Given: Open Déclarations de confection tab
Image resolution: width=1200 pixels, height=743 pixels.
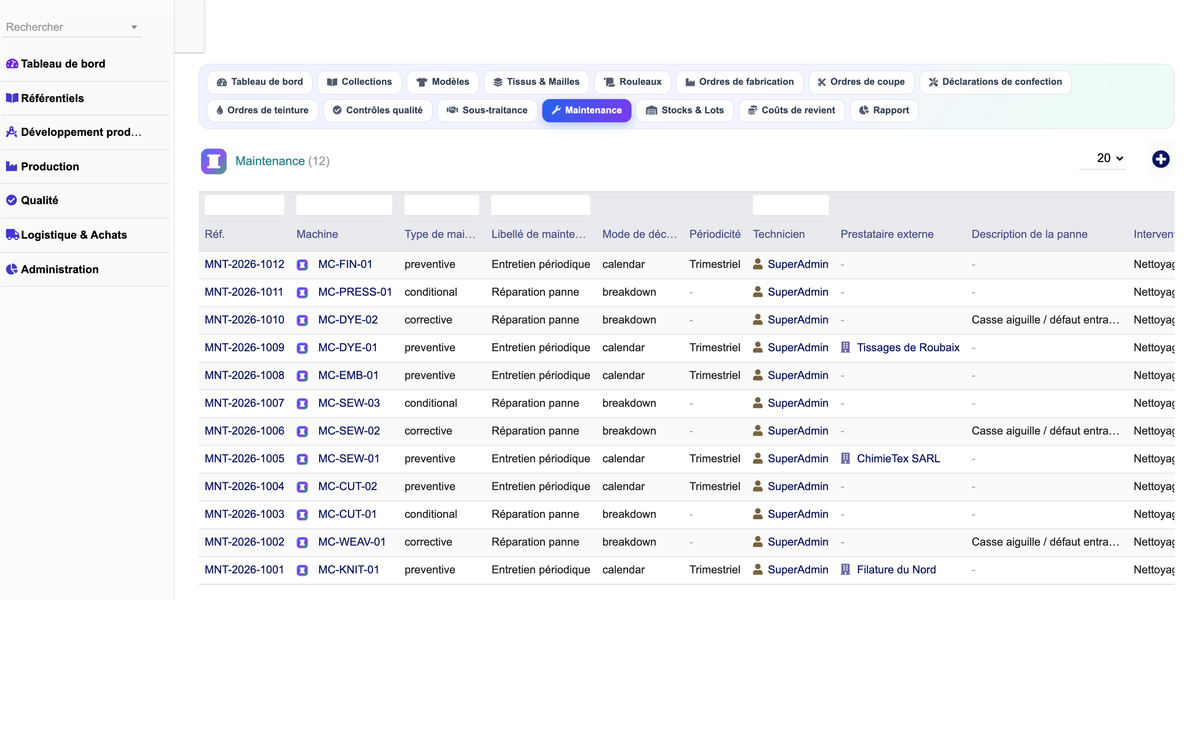Looking at the screenshot, I should tap(995, 82).
